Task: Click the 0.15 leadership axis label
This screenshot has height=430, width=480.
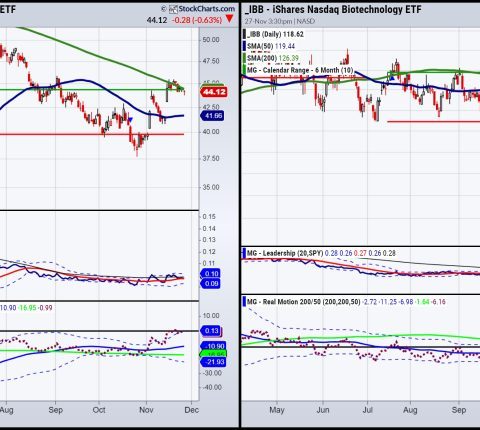Action: pos(209,217)
